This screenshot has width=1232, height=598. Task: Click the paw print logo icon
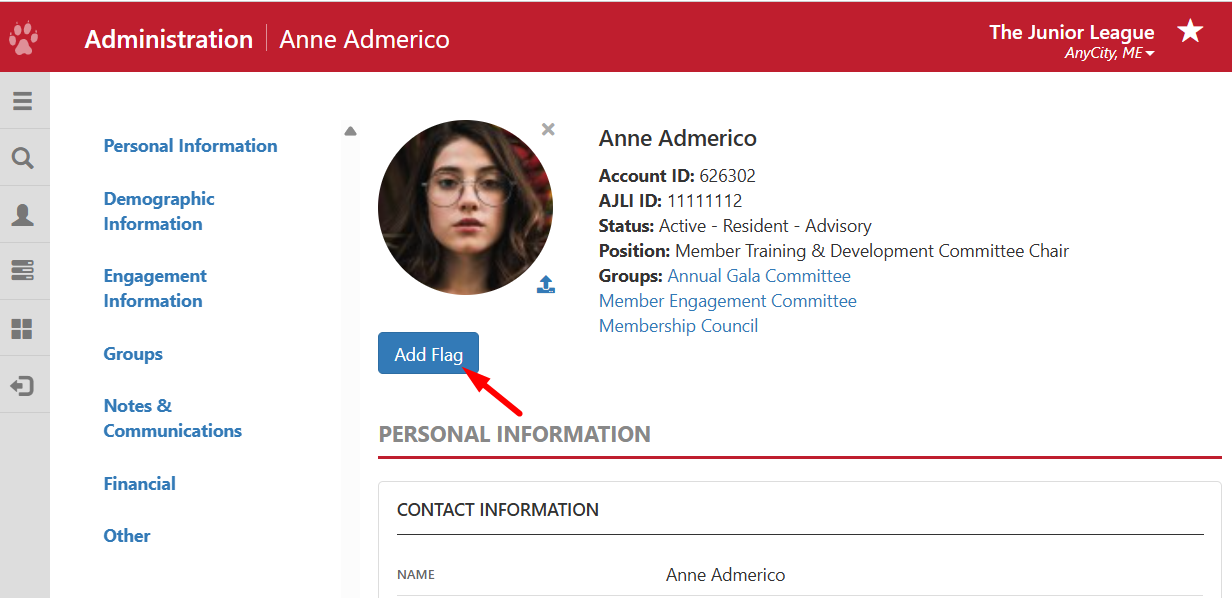coord(23,39)
